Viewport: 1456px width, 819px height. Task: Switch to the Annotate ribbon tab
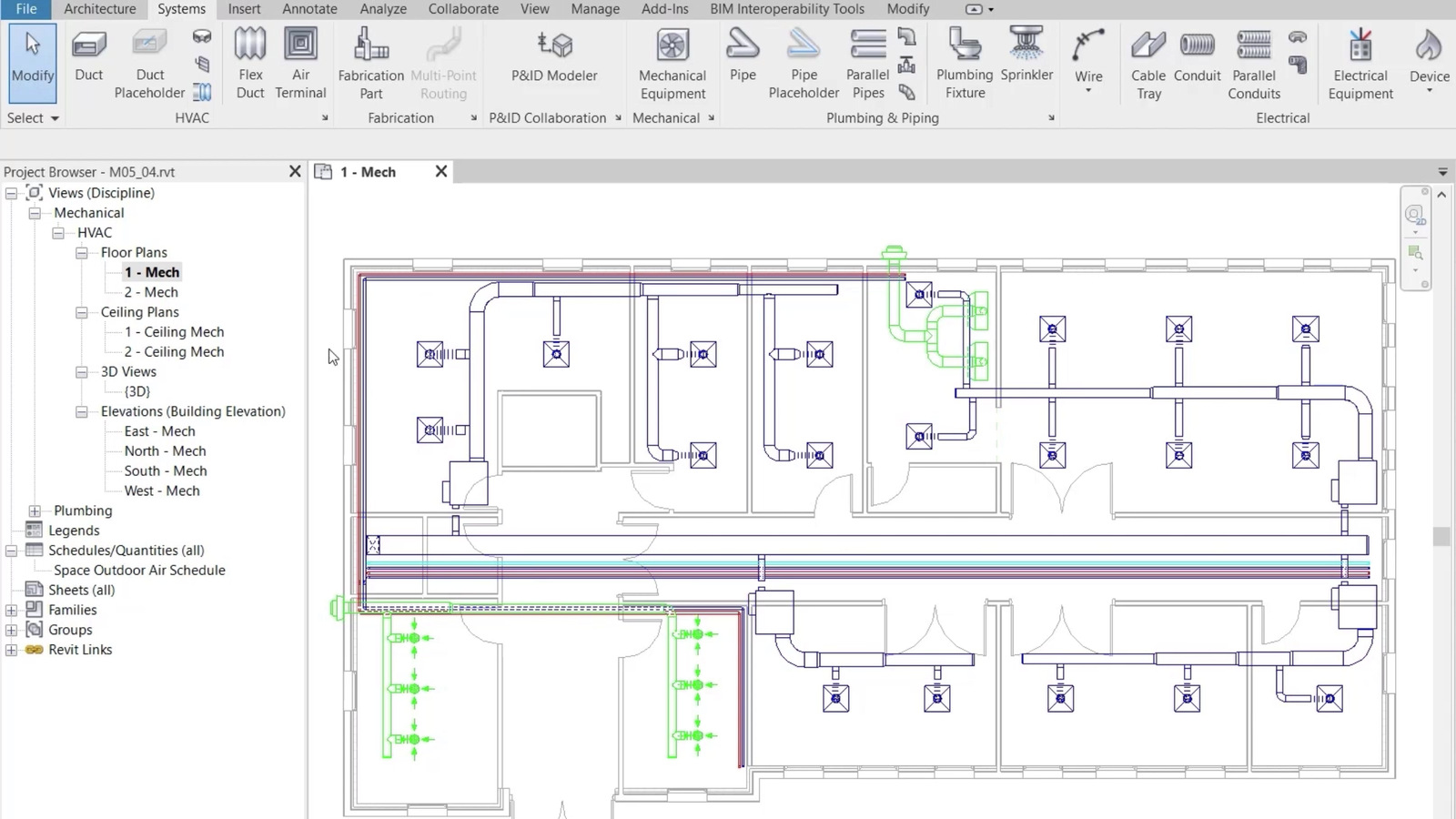tap(309, 9)
